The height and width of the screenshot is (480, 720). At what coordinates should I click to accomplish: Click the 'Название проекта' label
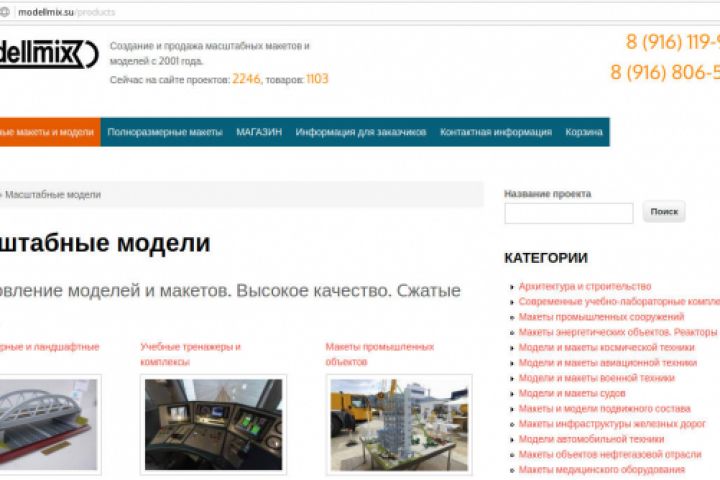click(x=547, y=194)
